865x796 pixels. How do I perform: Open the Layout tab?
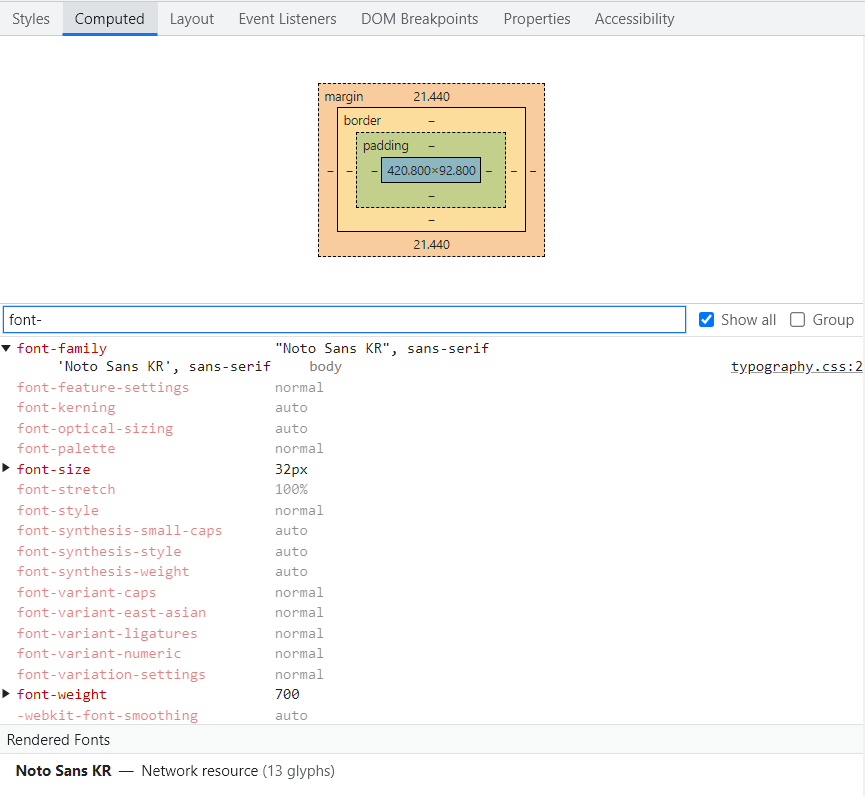point(192,19)
